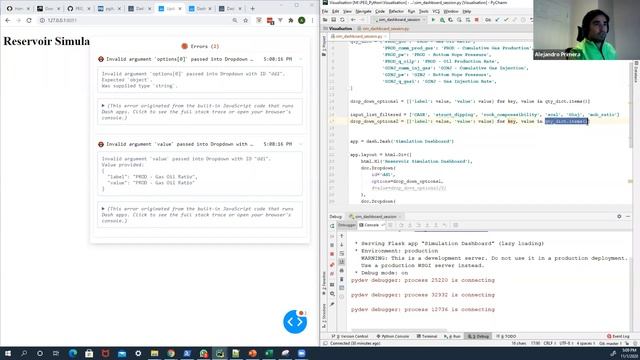
Task: Open Windows taskbar search
Action: point(24,353)
